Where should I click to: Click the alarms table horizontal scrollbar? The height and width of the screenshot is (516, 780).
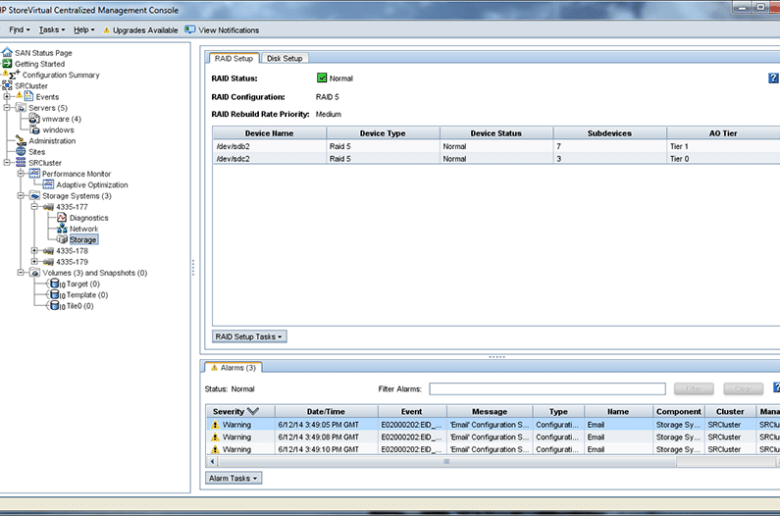click(447, 461)
